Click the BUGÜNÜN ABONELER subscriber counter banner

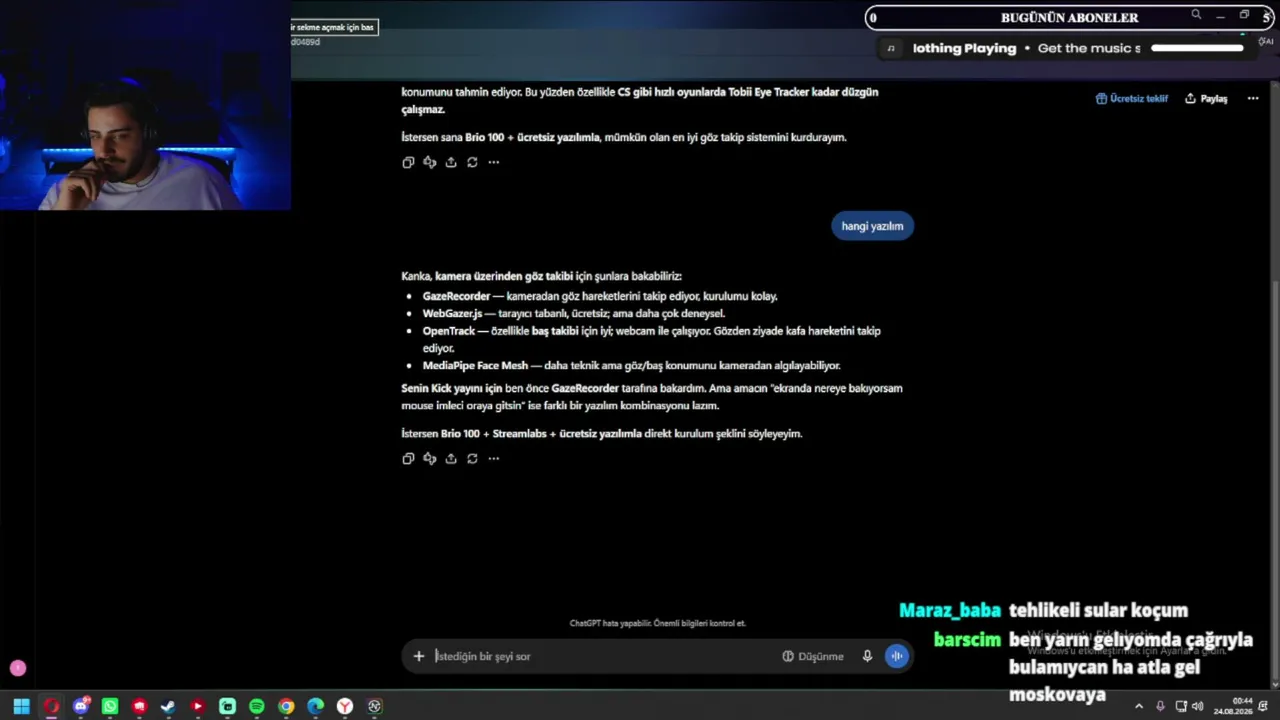[x=1071, y=17]
